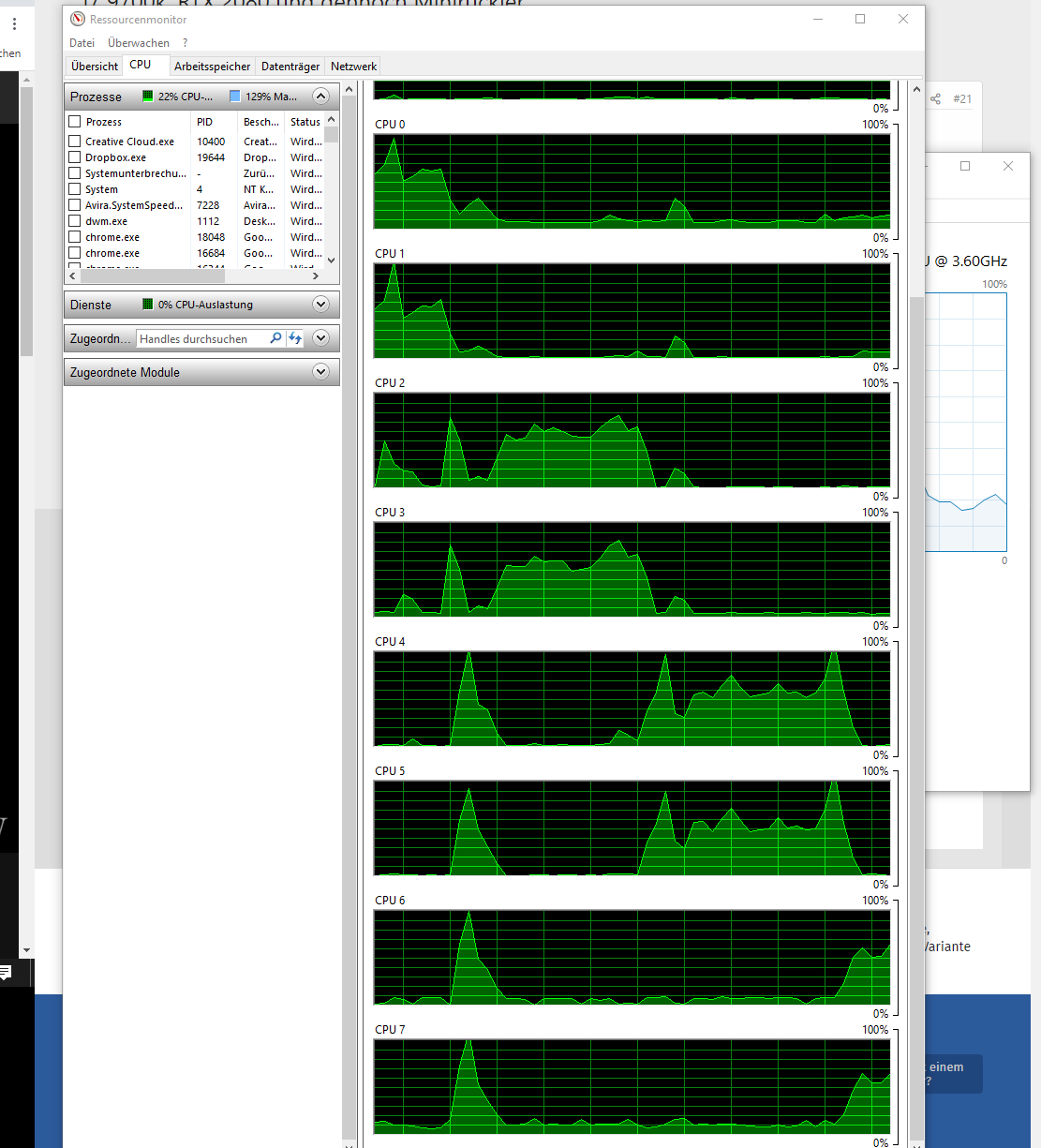This screenshot has height=1148, width=1041.
Task: Switch to the Übersicht tab
Action: 95,67
